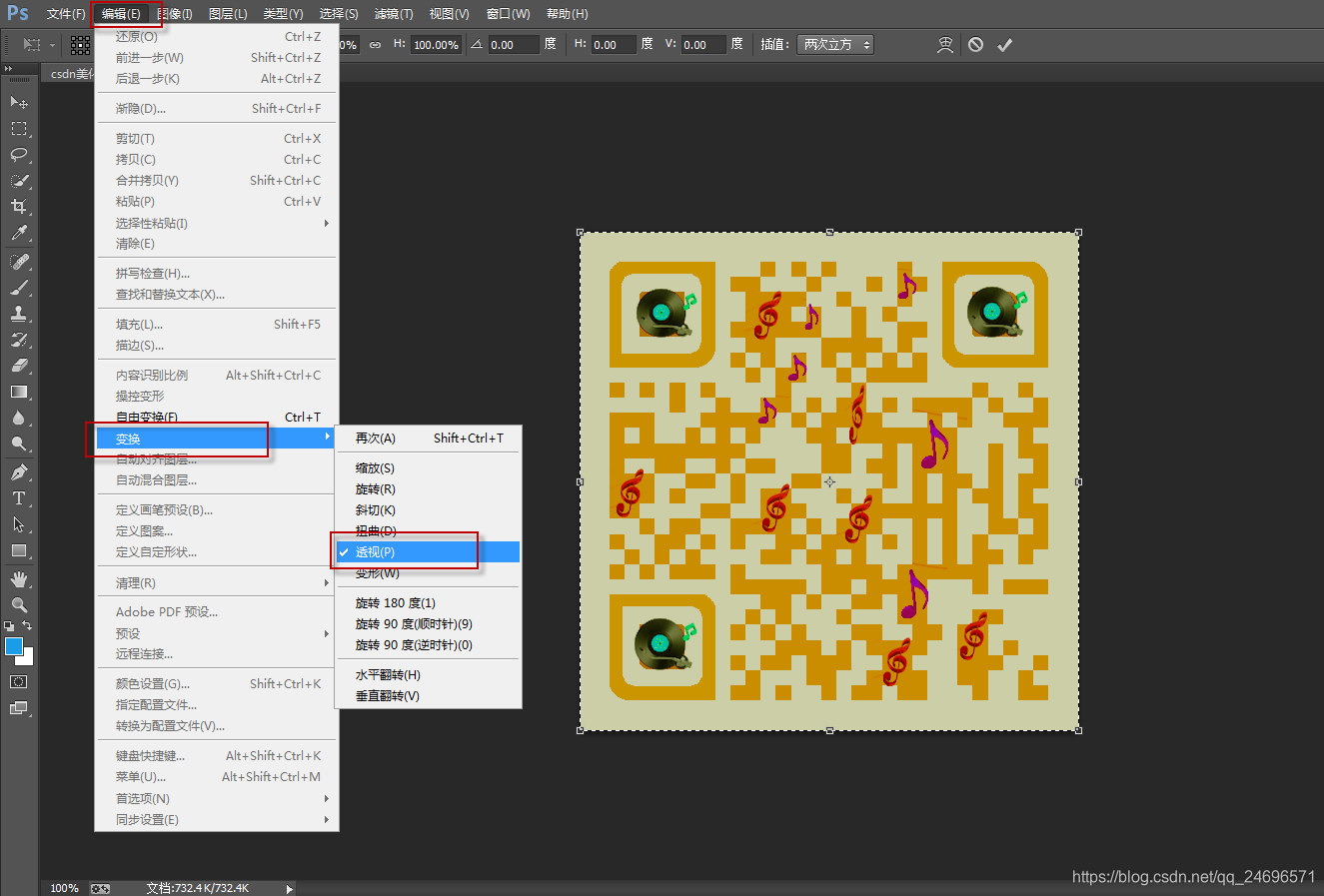
Task: Choose 垂直翻转(V) menu entry
Action: click(428, 696)
